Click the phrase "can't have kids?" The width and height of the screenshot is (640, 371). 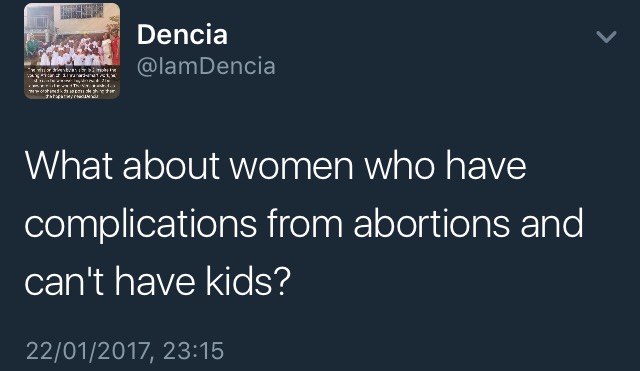tap(158, 281)
